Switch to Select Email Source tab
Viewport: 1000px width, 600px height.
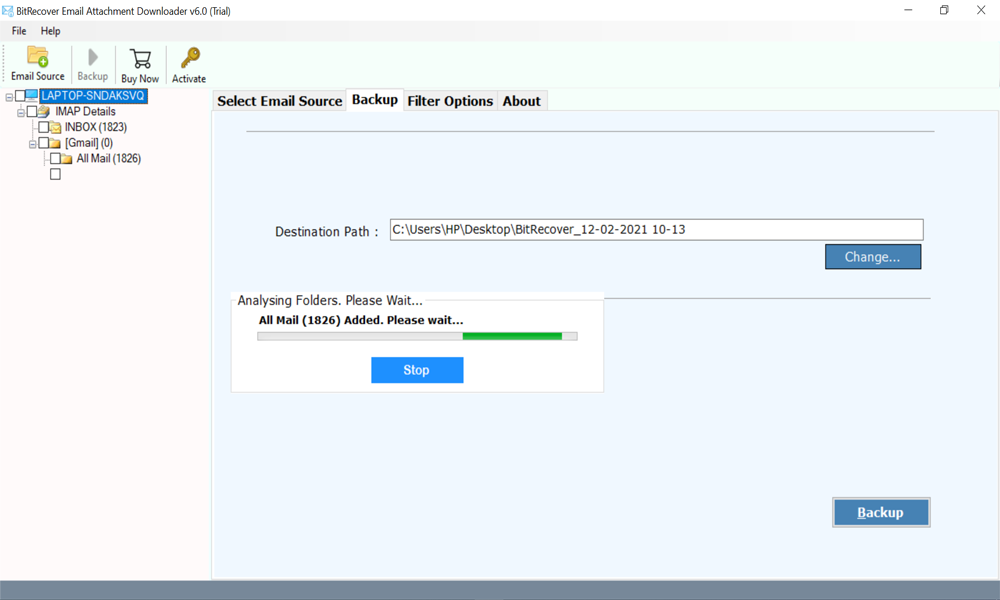tap(279, 101)
